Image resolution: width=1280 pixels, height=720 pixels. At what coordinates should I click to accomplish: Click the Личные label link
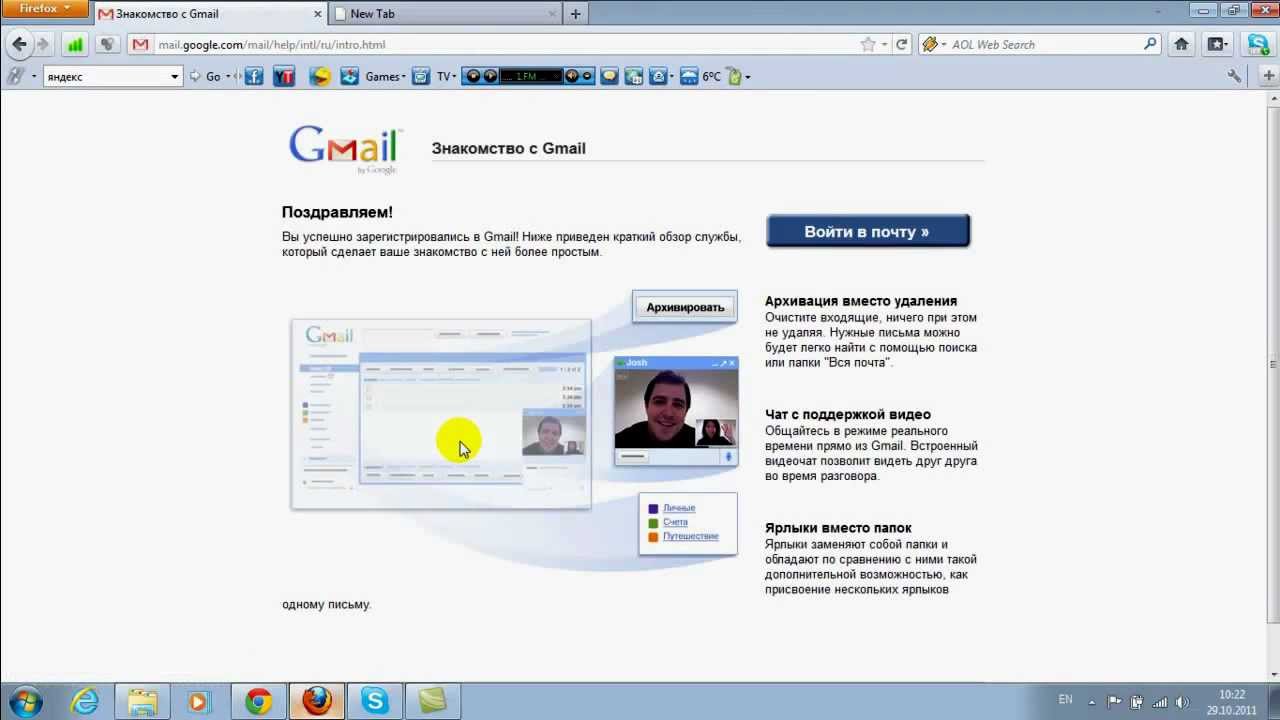679,508
